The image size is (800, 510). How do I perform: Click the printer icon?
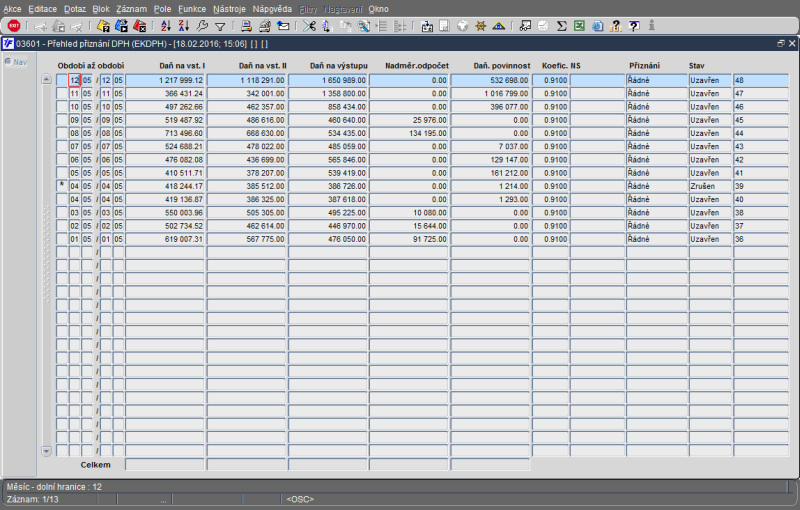(246, 26)
